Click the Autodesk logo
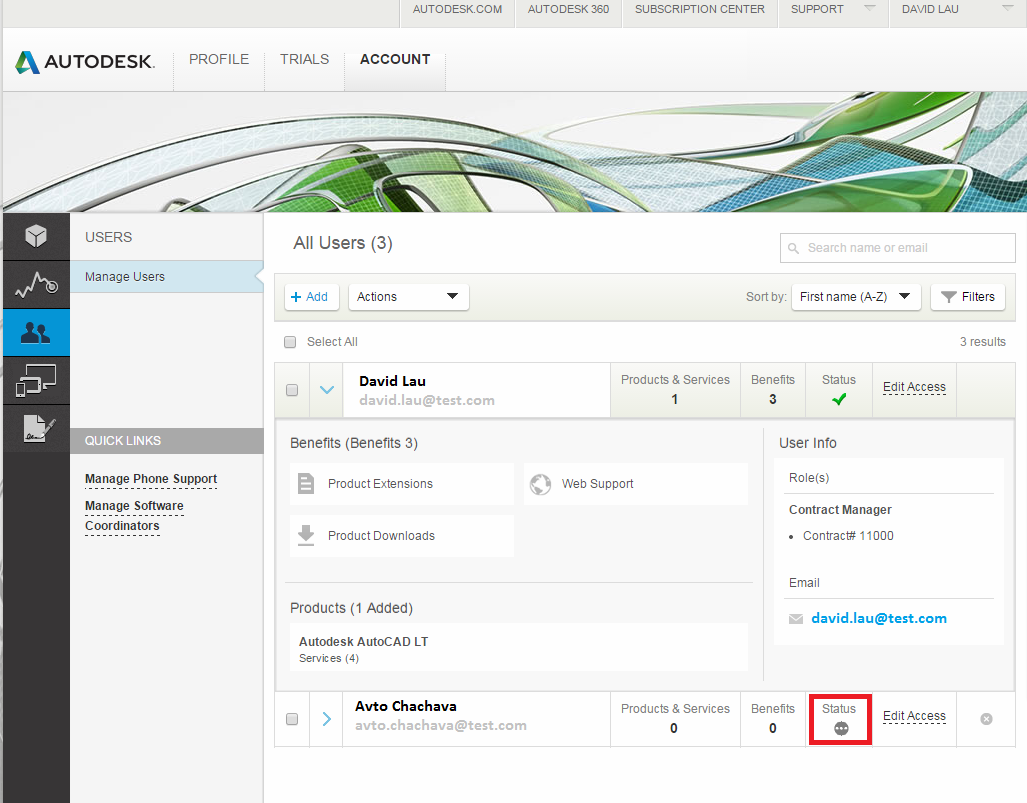This screenshot has width=1027, height=803. point(84,62)
